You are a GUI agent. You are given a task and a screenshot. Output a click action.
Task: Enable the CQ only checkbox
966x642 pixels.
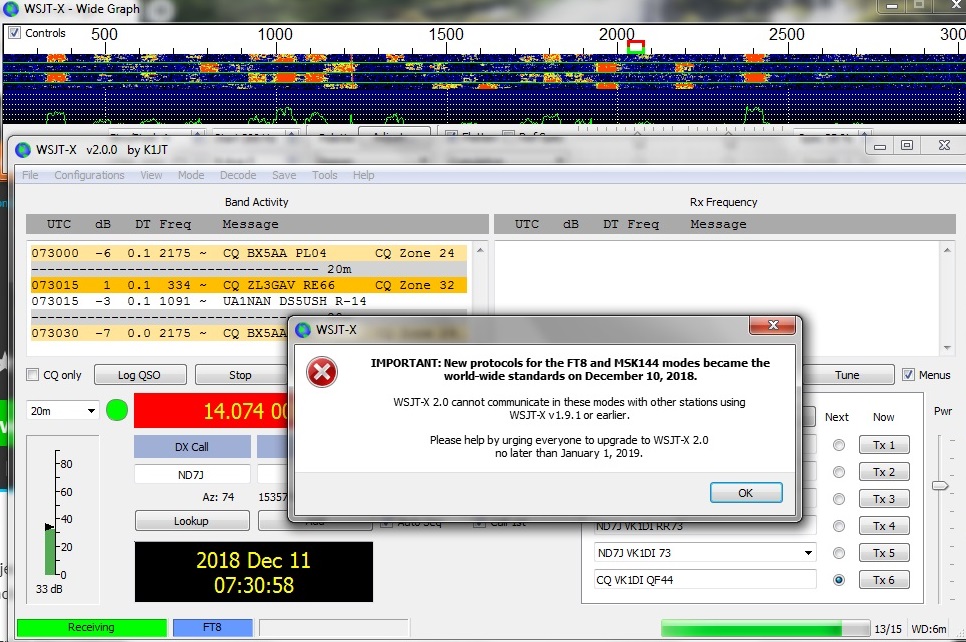(x=33, y=375)
